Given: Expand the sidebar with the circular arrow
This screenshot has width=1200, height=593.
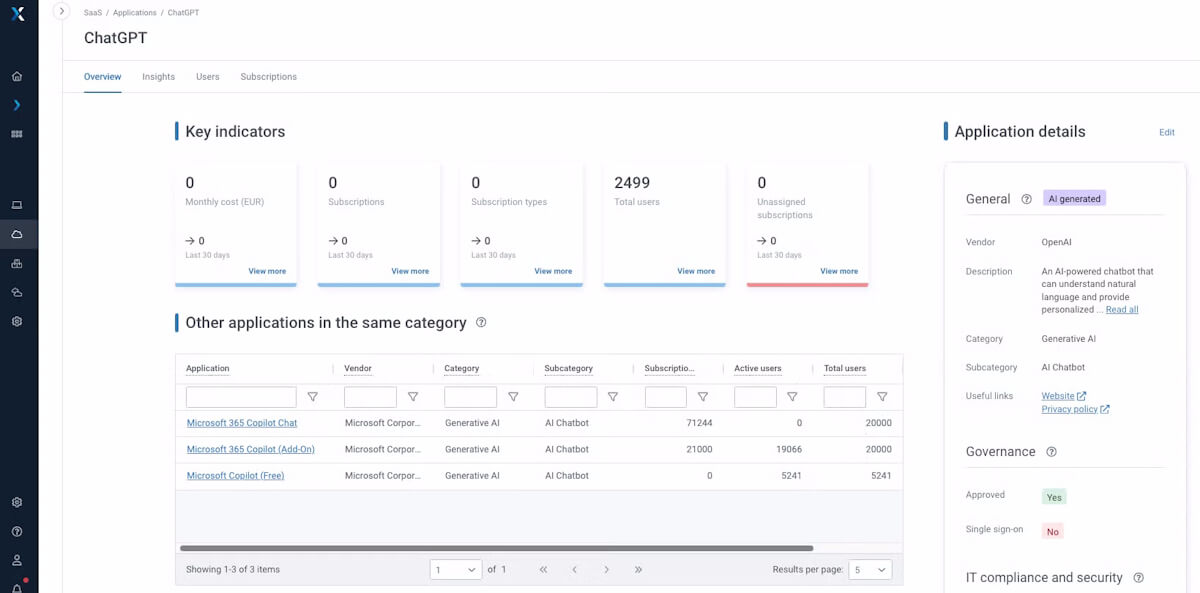Looking at the screenshot, I should pos(61,11).
